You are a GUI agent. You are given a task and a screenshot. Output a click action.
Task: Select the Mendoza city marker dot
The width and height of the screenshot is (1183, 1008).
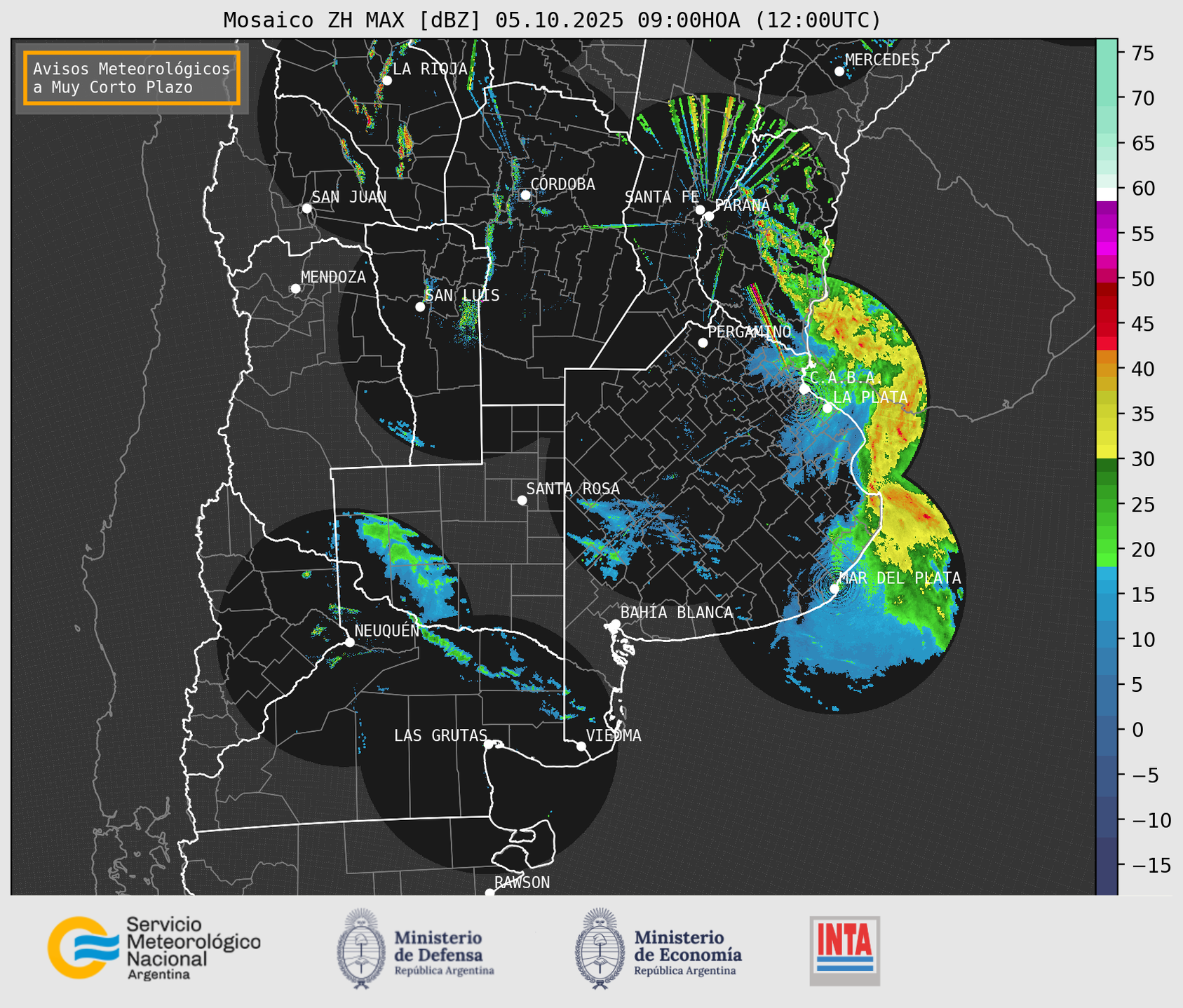pyautogui.click(x=295, y=289)
